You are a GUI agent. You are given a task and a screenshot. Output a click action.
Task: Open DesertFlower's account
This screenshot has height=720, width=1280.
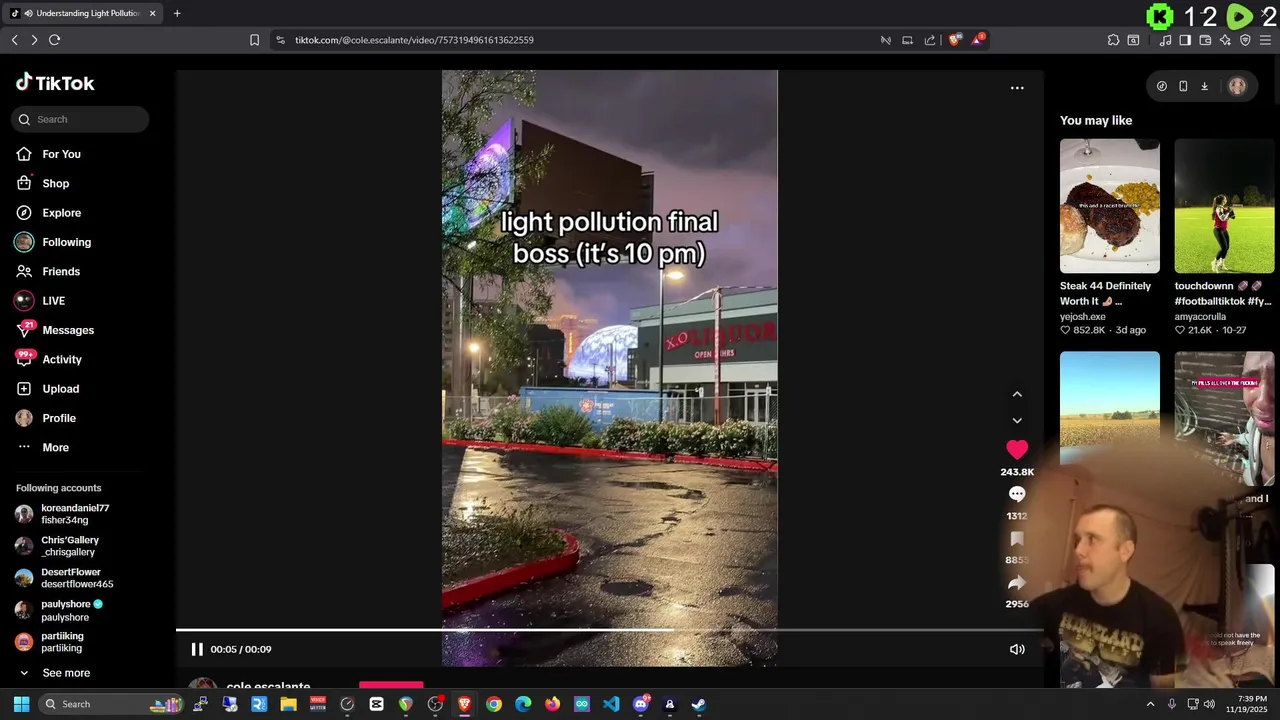tap(77, 578)
